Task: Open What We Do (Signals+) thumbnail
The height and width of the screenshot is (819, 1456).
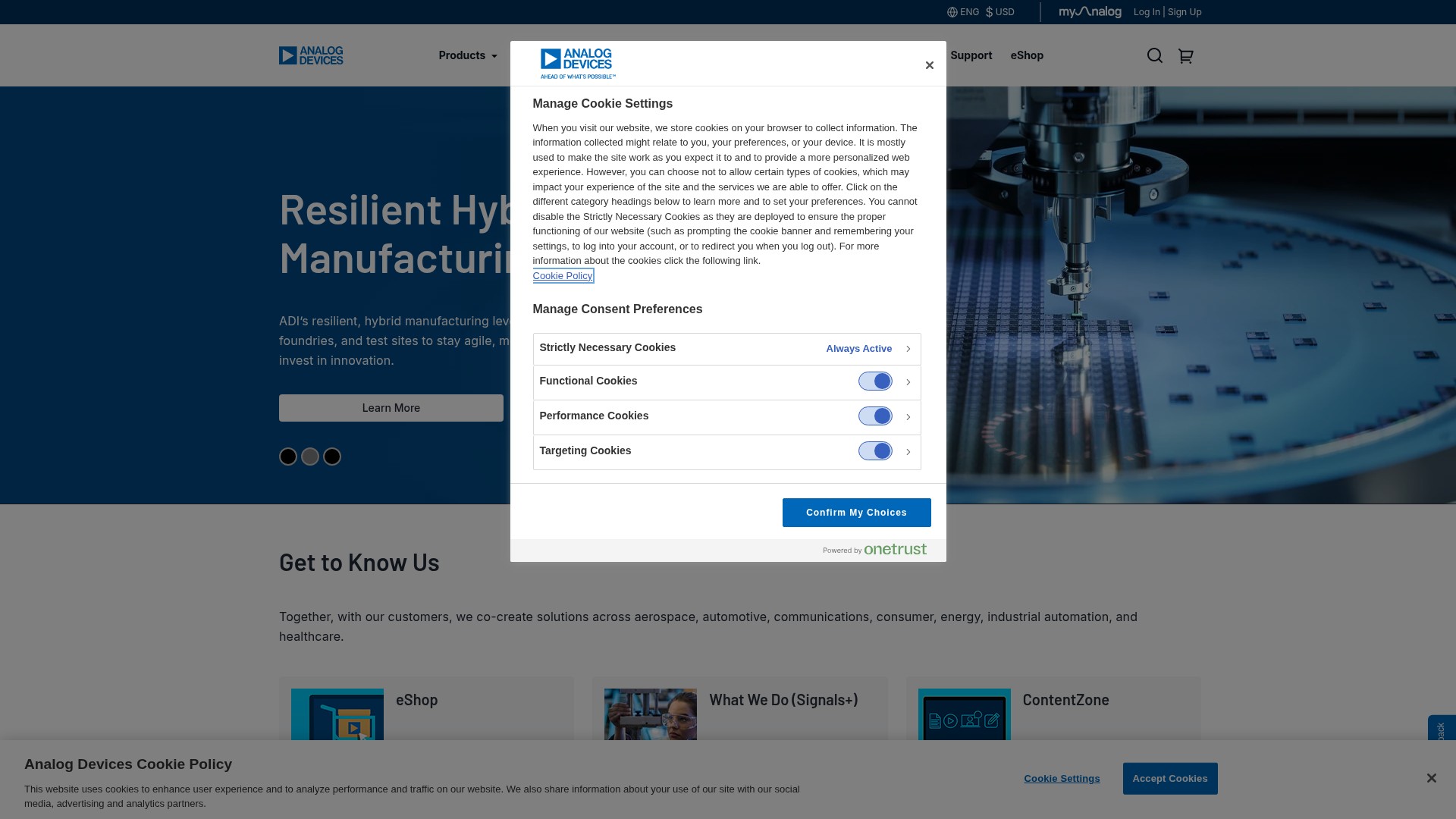Action: click(x=651, y=715)
